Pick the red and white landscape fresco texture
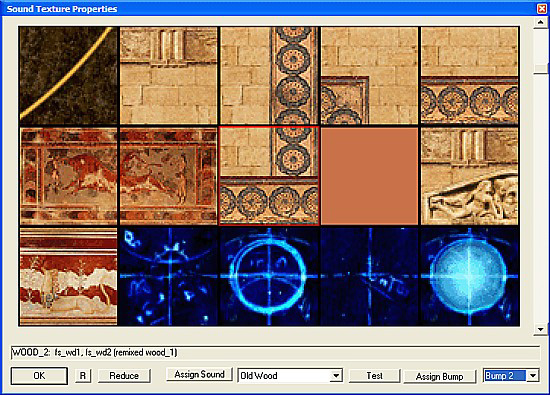The height and width of the screenshot is (395, 550). [x=68, y=276]
